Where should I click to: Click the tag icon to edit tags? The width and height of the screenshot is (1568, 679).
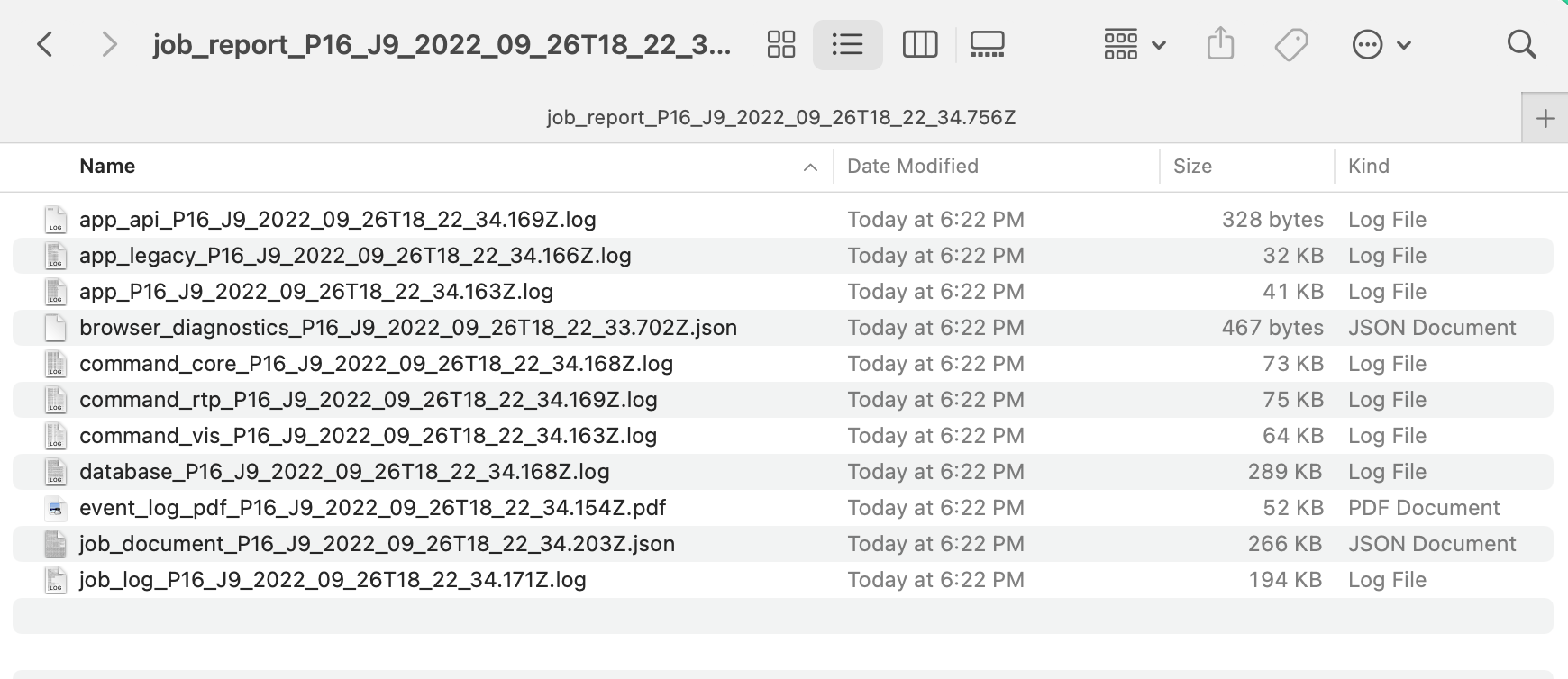[1290, 44]
